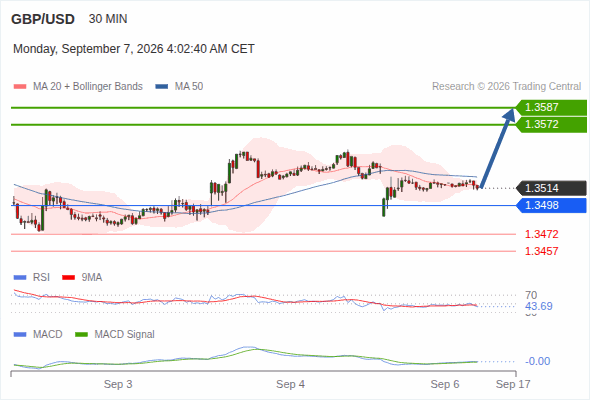
Task: Toggle the MACD legend entry
Action: tap(38, 334)
